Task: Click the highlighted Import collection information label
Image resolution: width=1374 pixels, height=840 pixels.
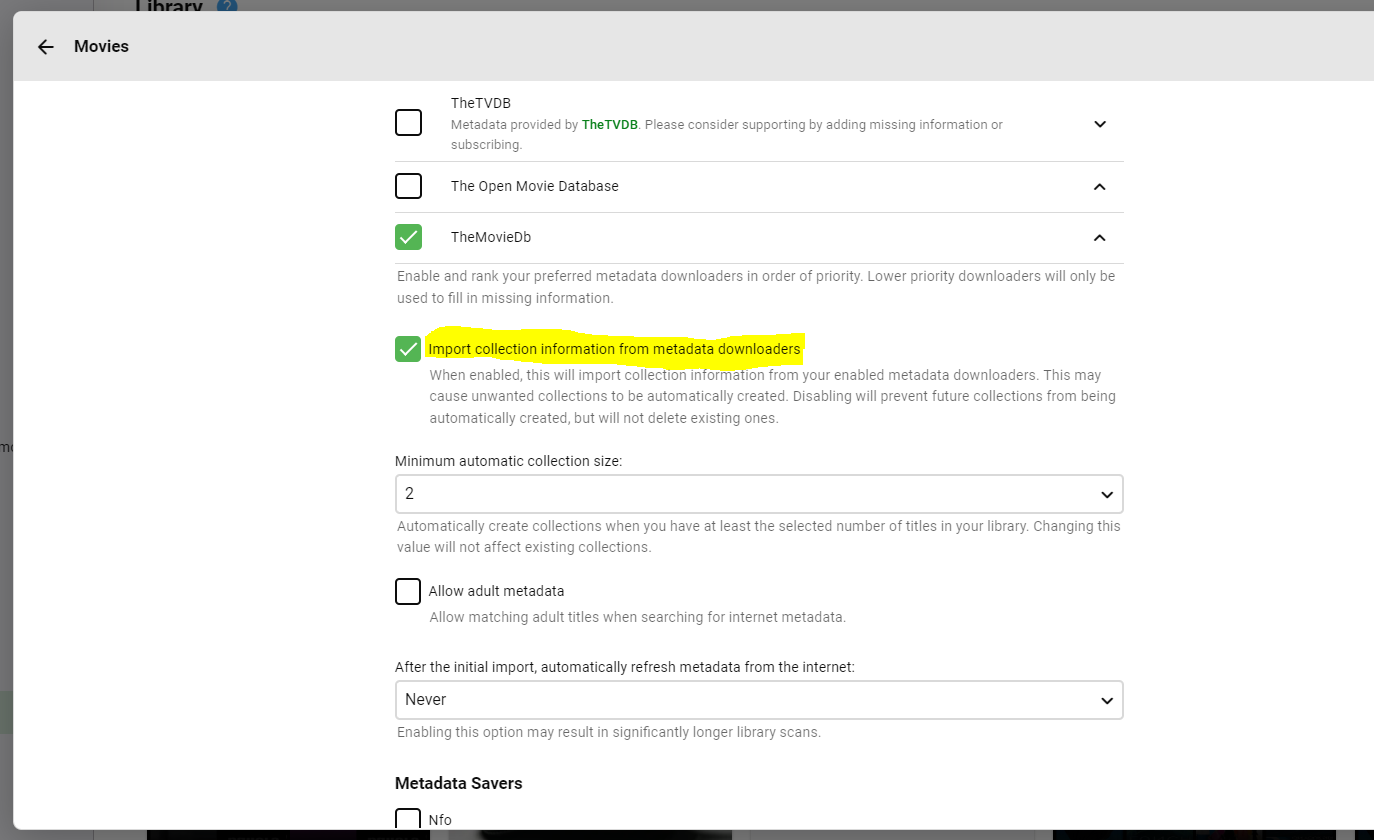Action: (614, 349)
